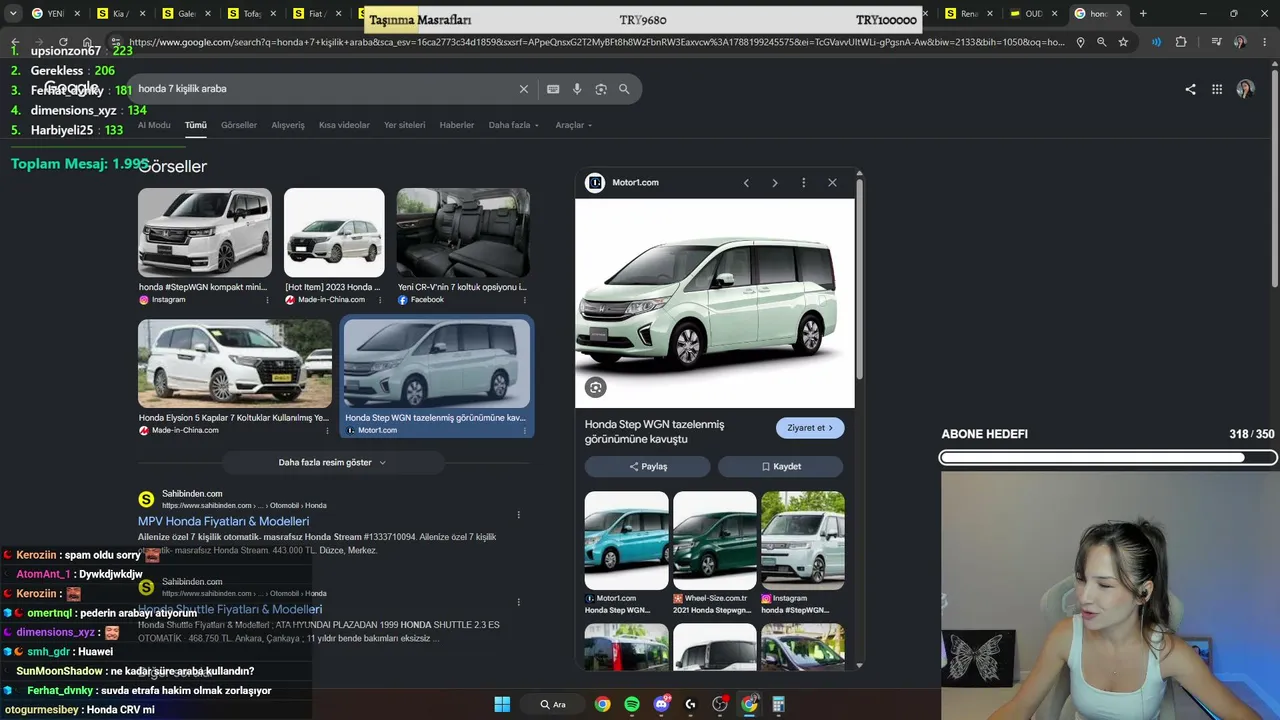Screen dimensions: 1280x720
Task: Switch to Görseller tab
Action: (x=239, y=125)
